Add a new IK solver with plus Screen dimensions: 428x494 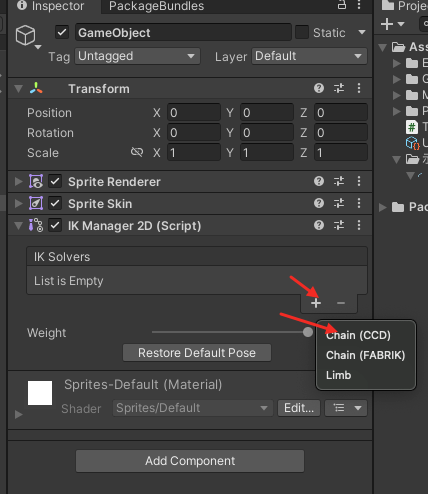[x=316, y=303]
